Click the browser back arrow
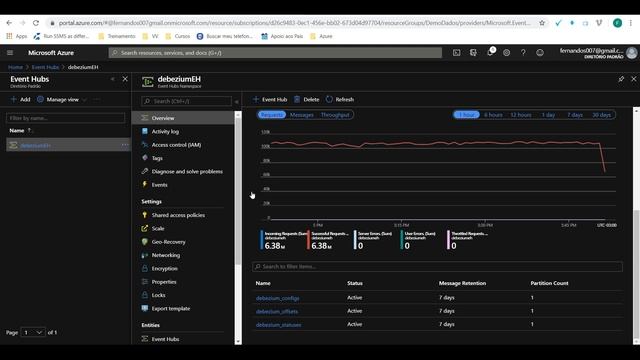This screenshot has height=360, width=640. tap(9, 23)
